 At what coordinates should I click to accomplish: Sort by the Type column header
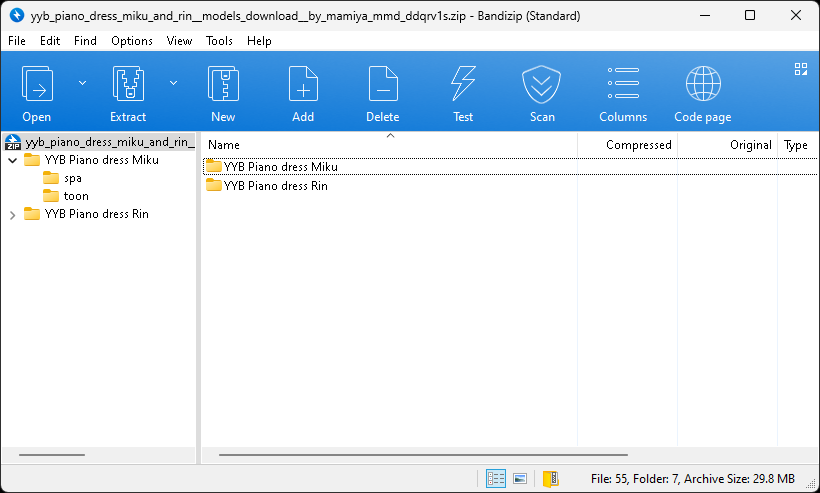[x=798, y=145]
